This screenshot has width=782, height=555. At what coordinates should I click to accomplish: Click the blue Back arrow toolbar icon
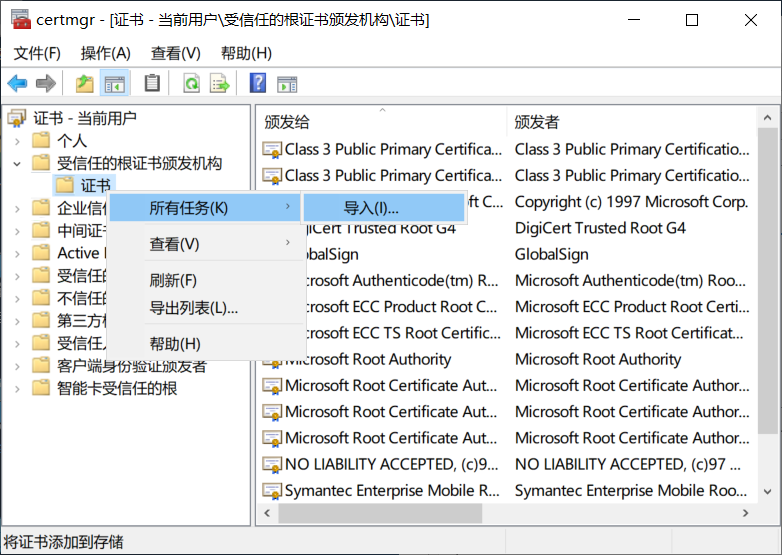pos(17,83)
